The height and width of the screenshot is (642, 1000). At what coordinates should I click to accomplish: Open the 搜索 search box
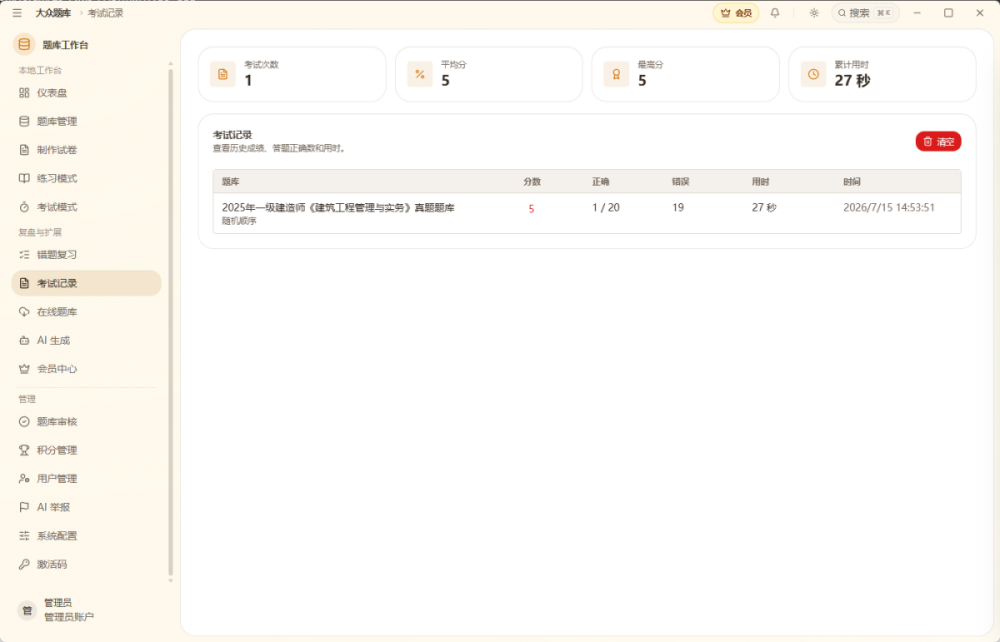click(865, 13)
